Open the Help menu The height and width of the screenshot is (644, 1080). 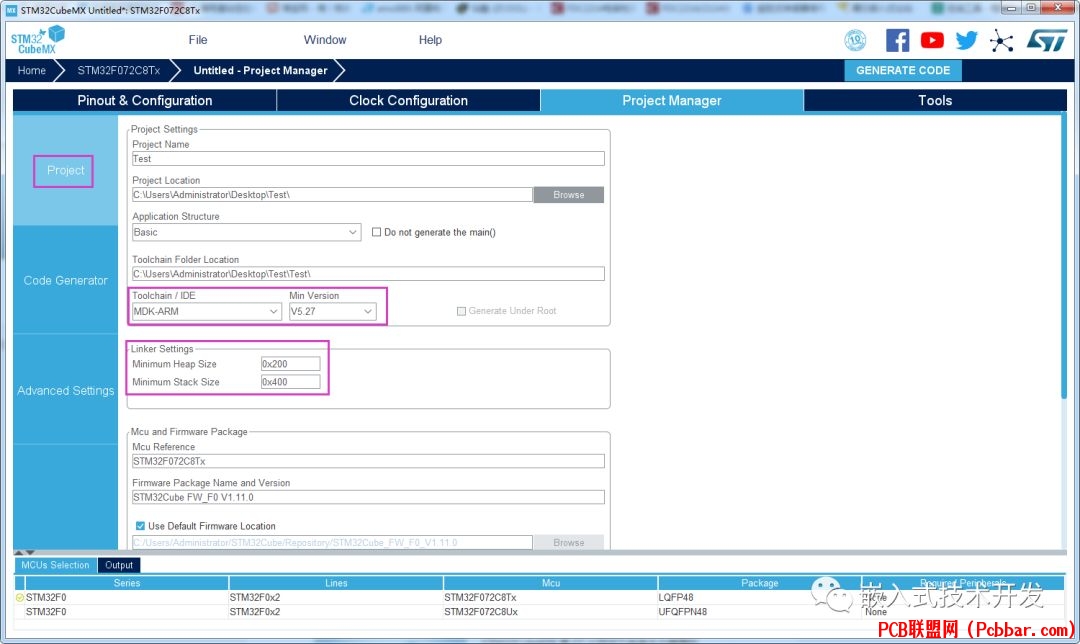tap(430, 40)
